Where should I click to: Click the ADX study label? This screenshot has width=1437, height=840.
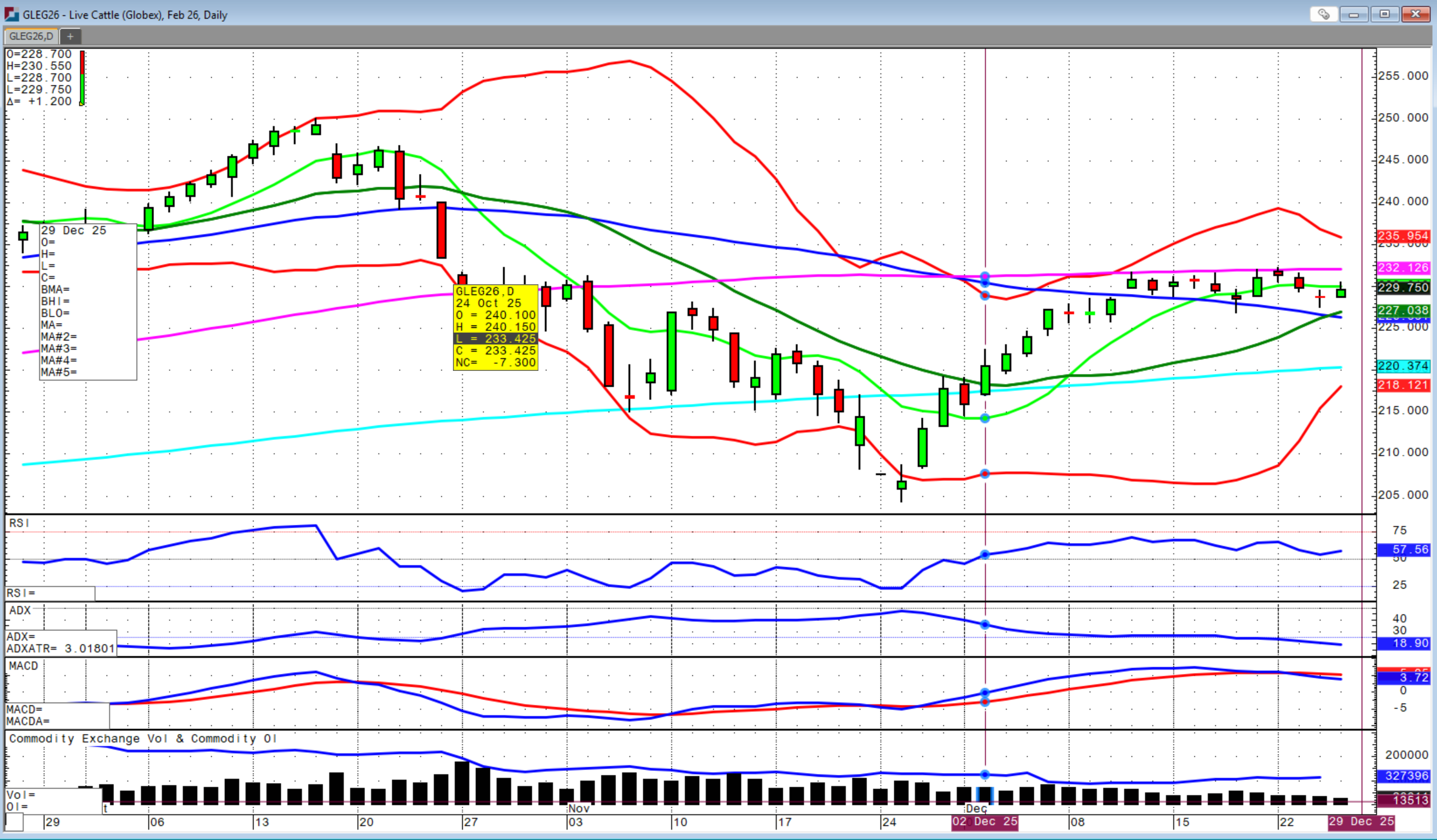coord(20,610)
